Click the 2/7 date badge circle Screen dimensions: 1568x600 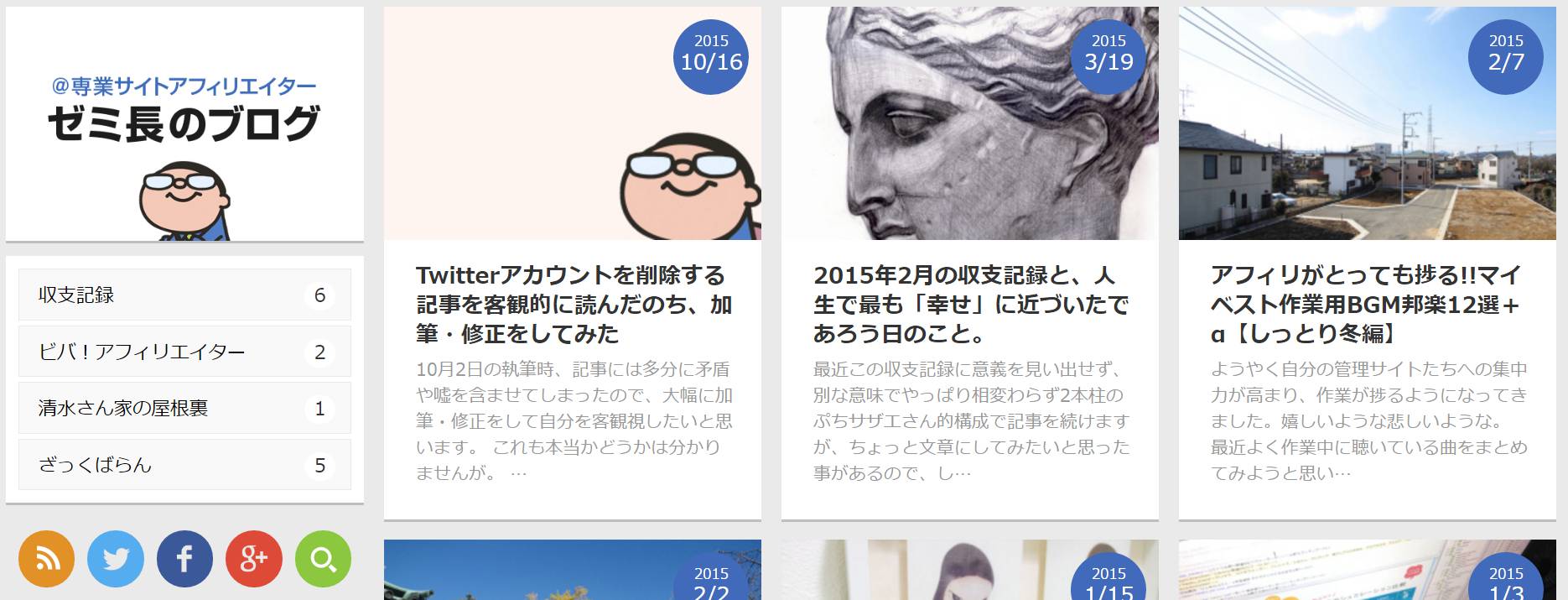point(1506,57)
